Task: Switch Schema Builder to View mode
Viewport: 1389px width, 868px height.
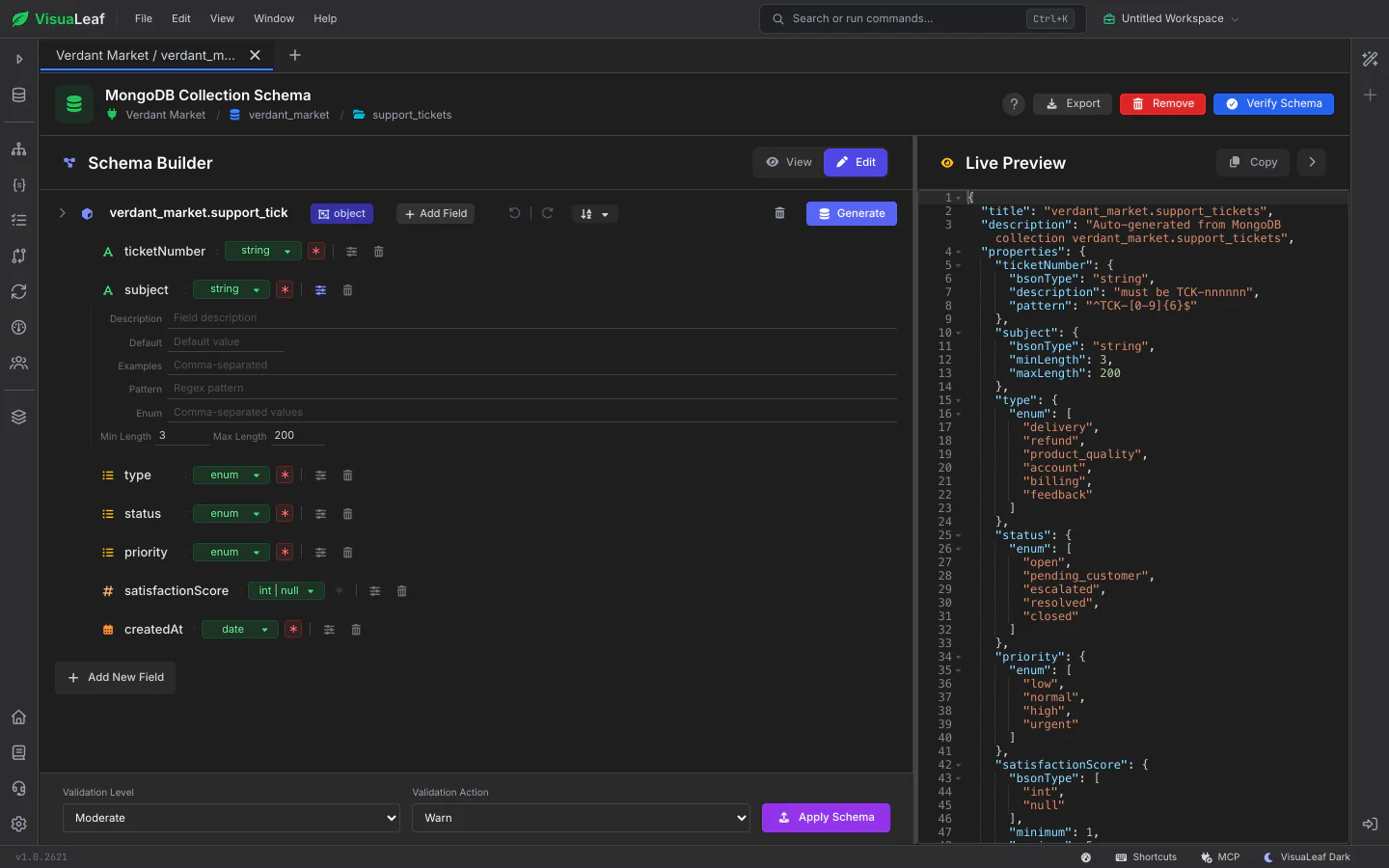Action: pyautogui.click(x=789, y=162)
